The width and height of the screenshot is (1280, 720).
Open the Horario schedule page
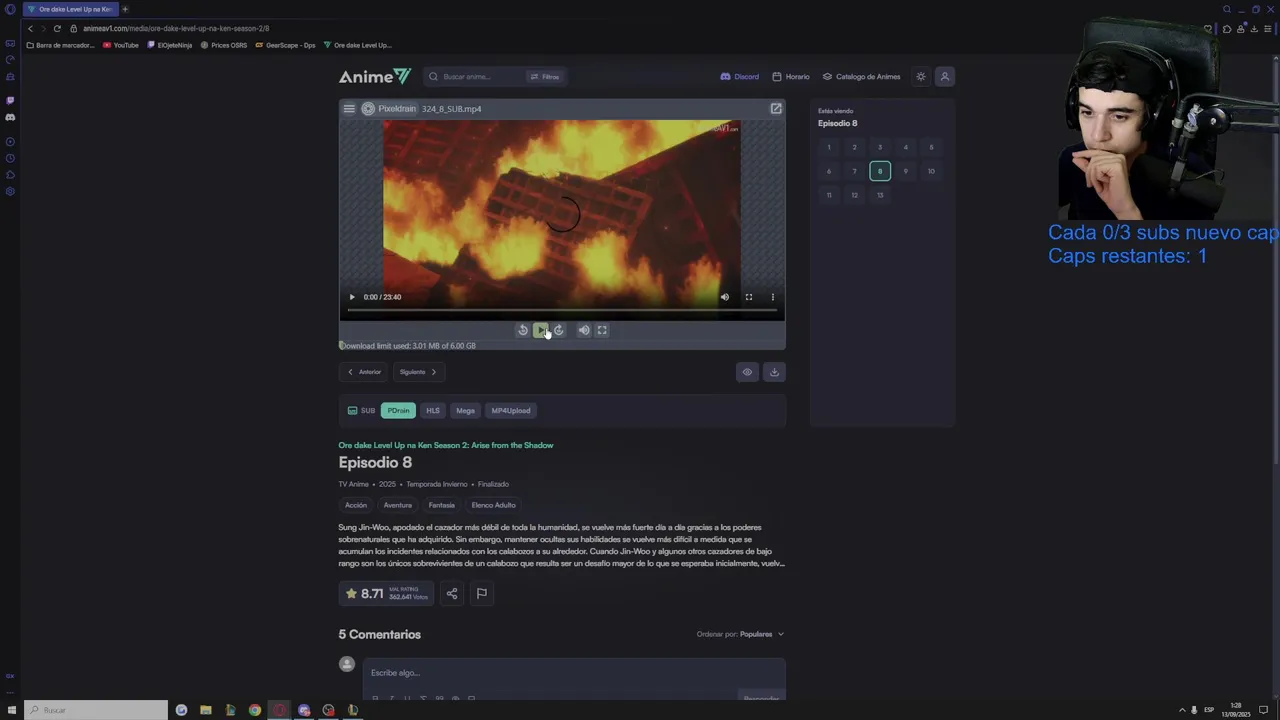[x=790, y=77]
